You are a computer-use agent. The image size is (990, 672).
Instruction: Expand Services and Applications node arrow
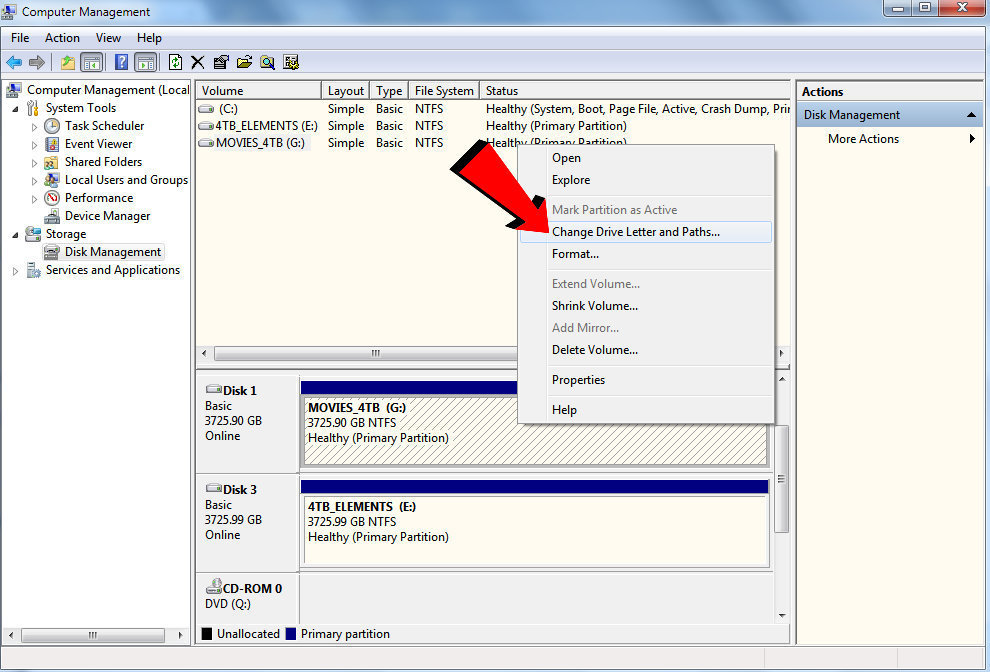[x=15, y=271]
